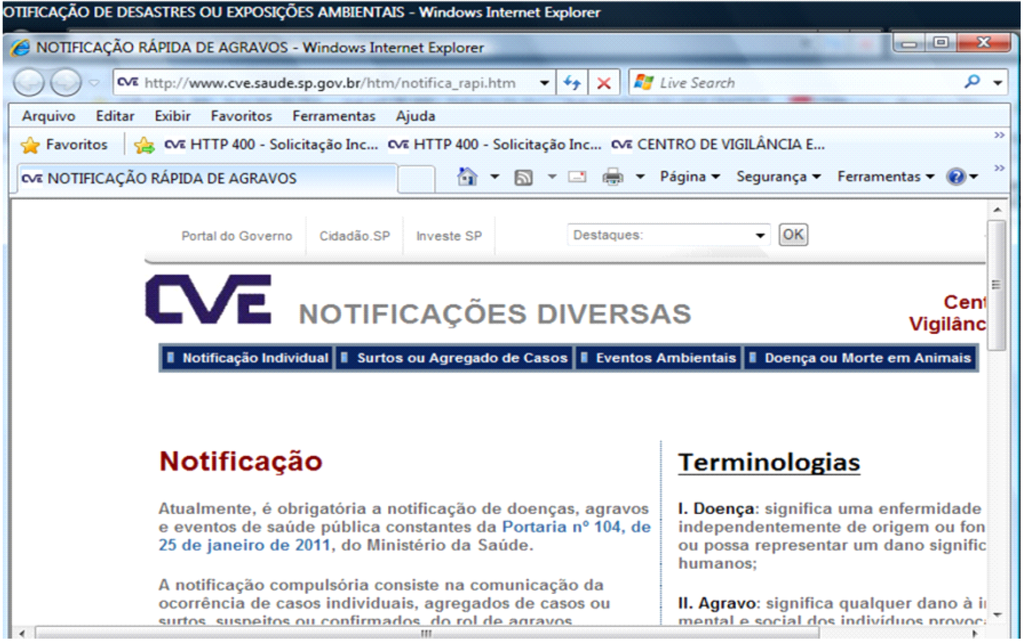Click the Refresh icon beside the address bar

click(572, 83)
